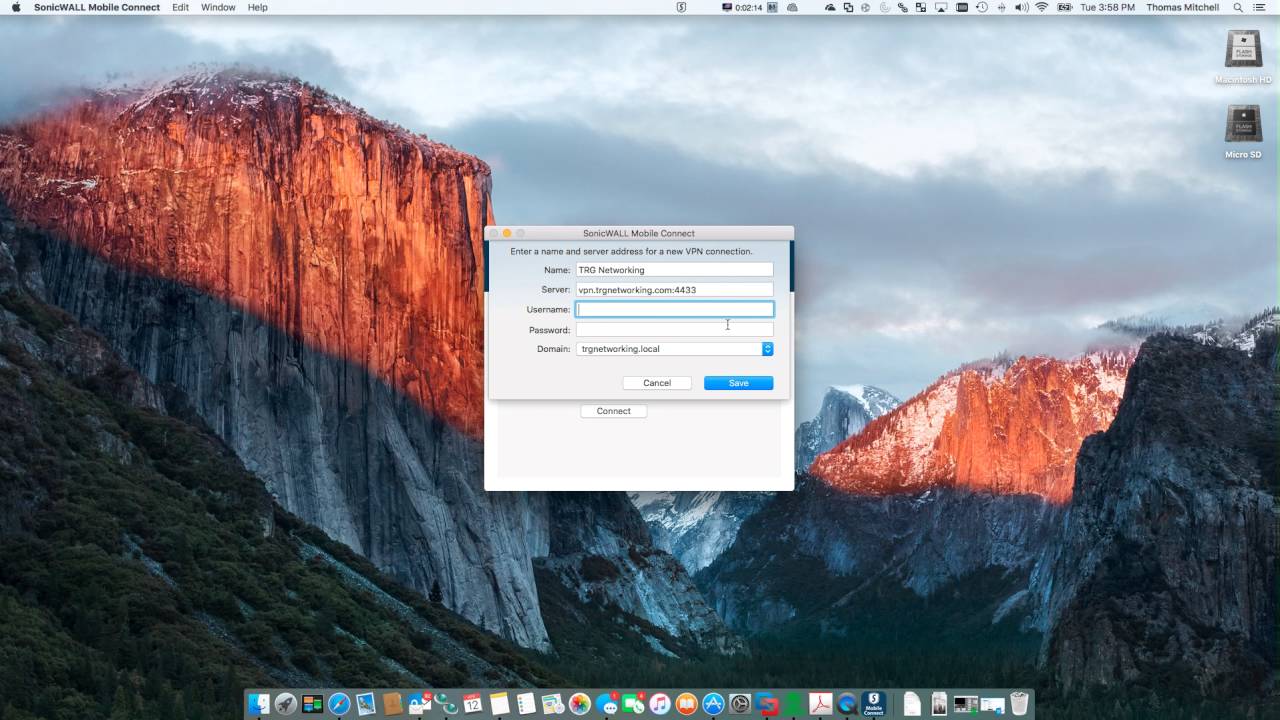Click Thomas Mitchell user menu
This screenshot has width=1280, height=720.
click(x=1183, y=7)
